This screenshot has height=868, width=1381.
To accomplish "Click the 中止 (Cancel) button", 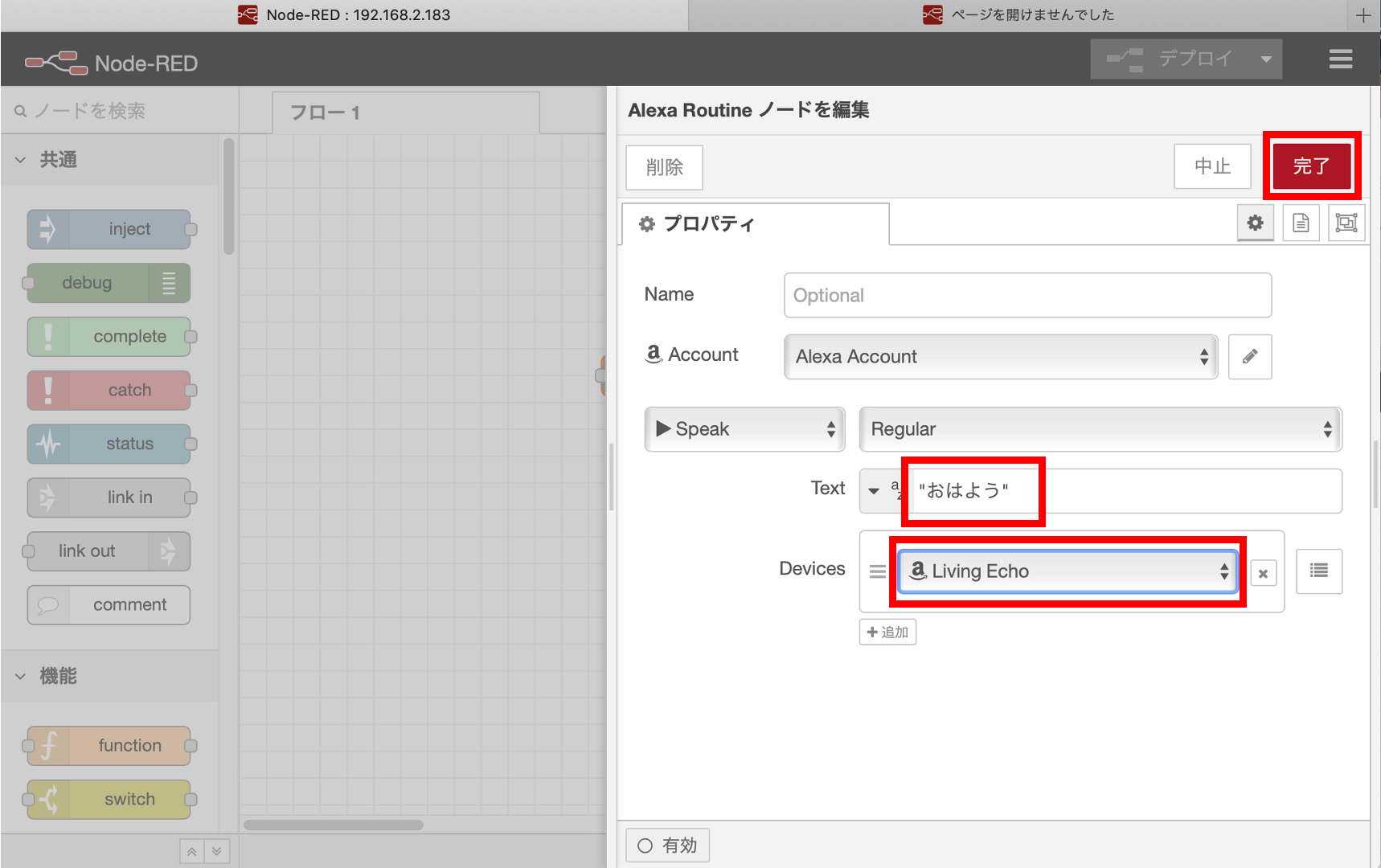I will (x=1212, y=166).
